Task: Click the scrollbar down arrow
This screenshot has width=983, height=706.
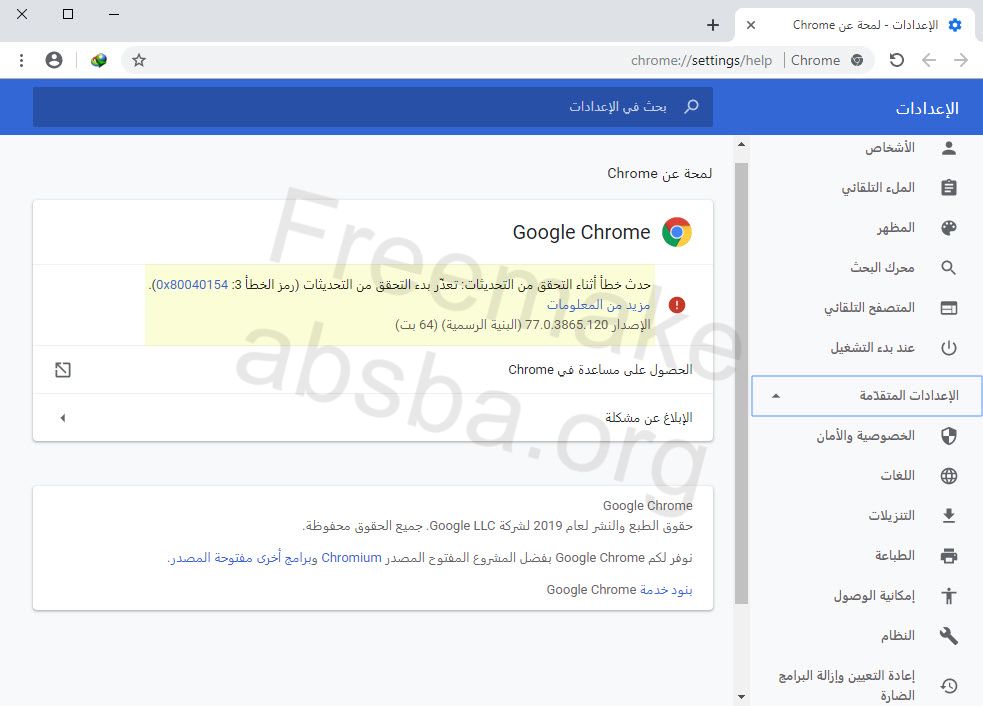Action: pyautogui.click(x=742, y=697)
